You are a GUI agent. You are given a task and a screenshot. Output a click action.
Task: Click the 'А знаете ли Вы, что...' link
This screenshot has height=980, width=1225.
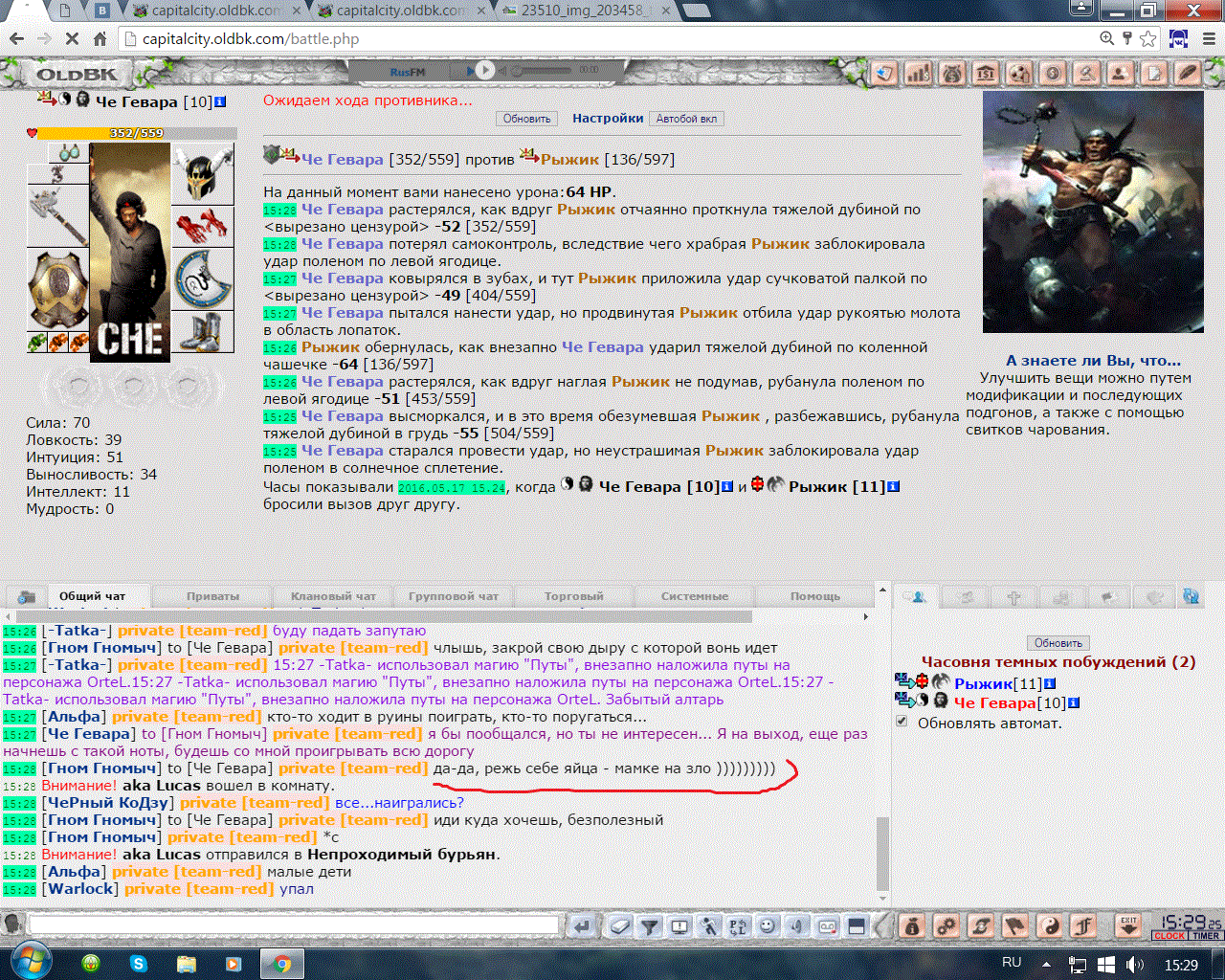pyautogui.click(x=1093, y=361)
